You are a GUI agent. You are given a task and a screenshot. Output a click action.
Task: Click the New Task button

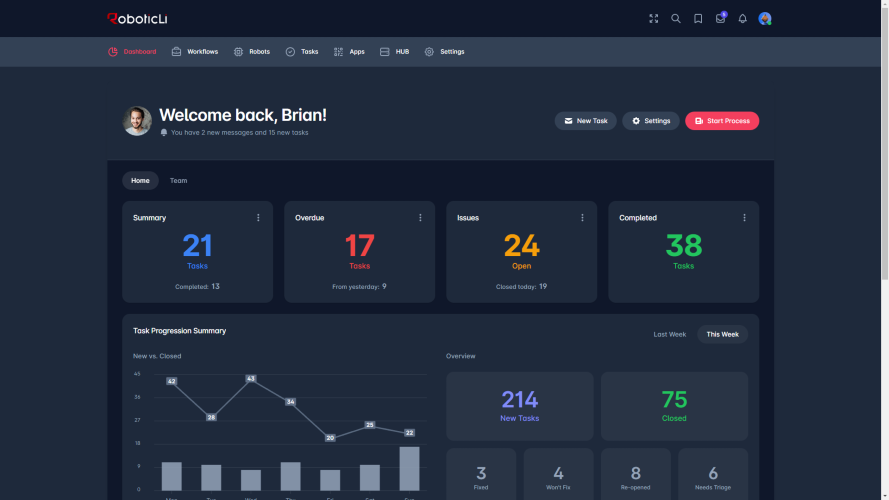pos(585,121)
